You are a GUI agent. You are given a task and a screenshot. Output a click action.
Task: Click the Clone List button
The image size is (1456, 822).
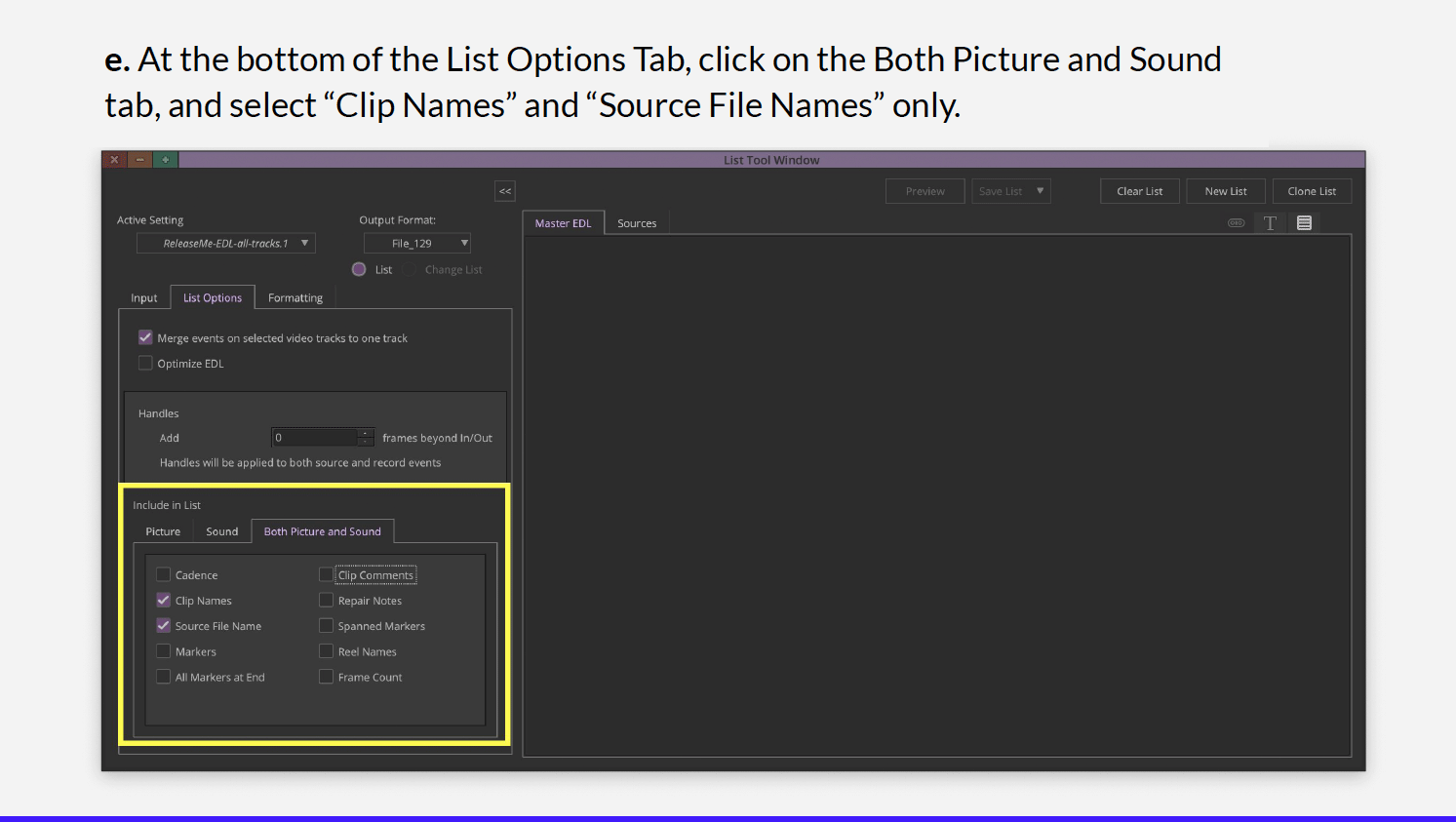pyautogui.click(x=1312, y=191)
